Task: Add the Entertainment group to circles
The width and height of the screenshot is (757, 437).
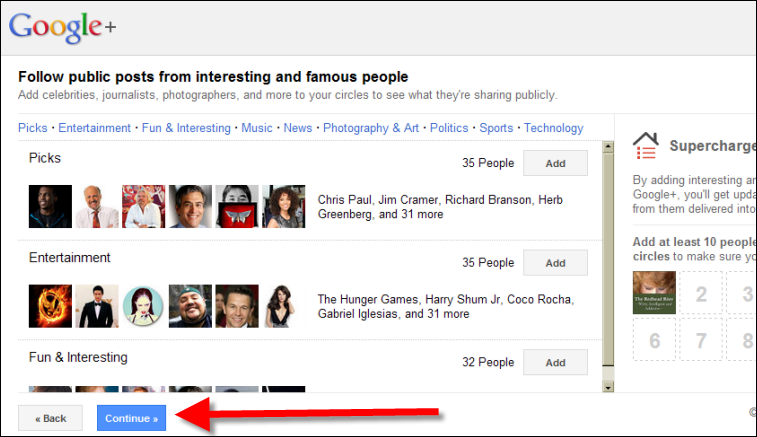Action: pos(555,263)
